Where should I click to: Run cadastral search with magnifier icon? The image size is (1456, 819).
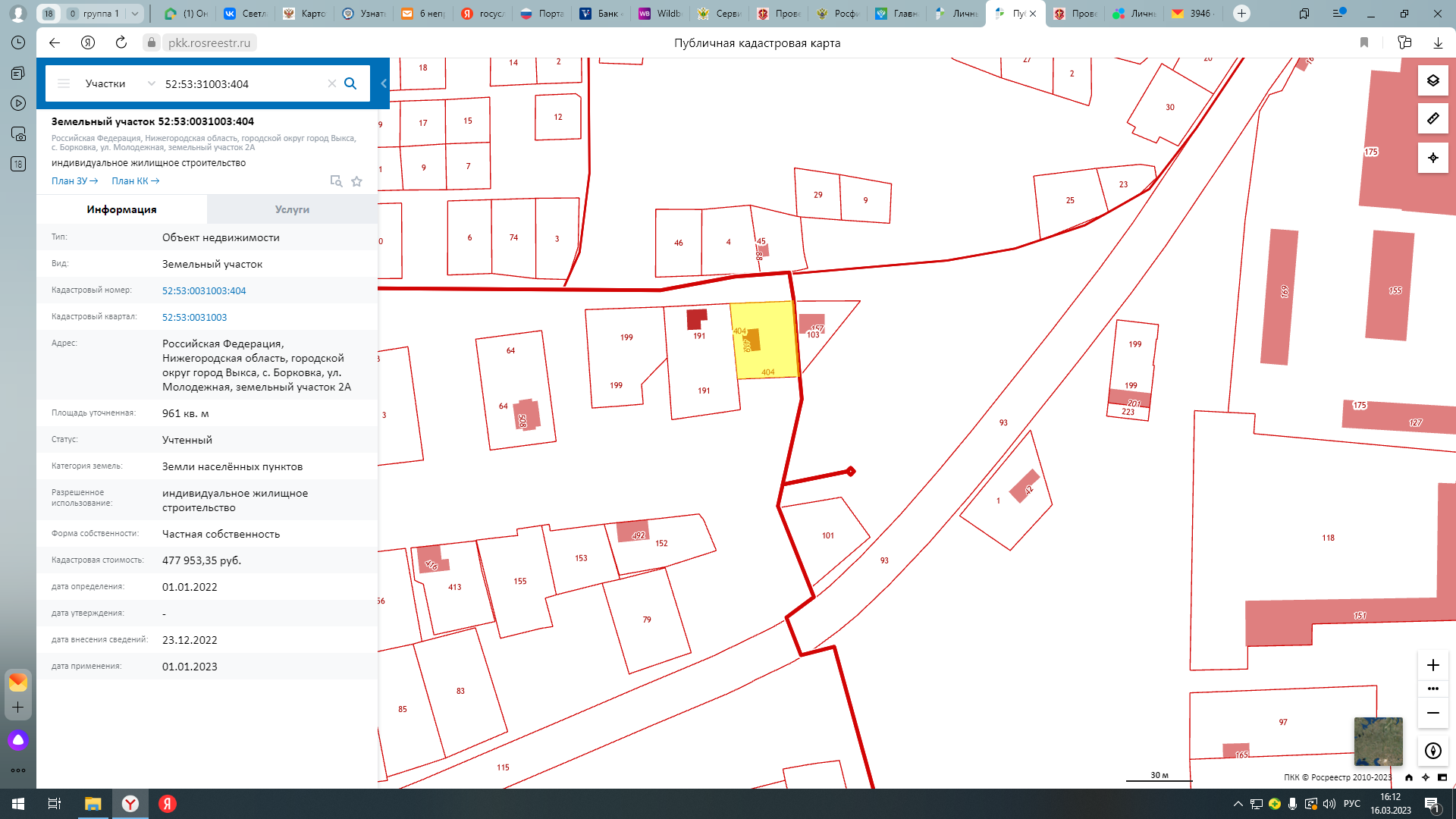(x=350, y=83)
